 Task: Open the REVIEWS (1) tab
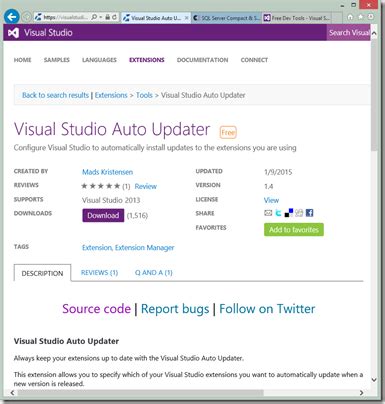[x=99, y=273]
